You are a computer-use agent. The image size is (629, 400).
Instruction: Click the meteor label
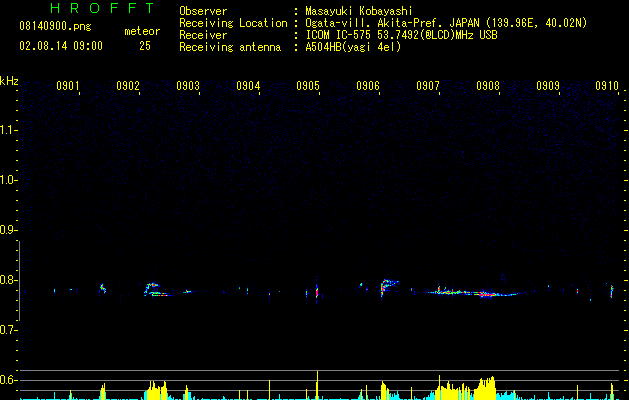pyautogui.click(x=142, y=31)
